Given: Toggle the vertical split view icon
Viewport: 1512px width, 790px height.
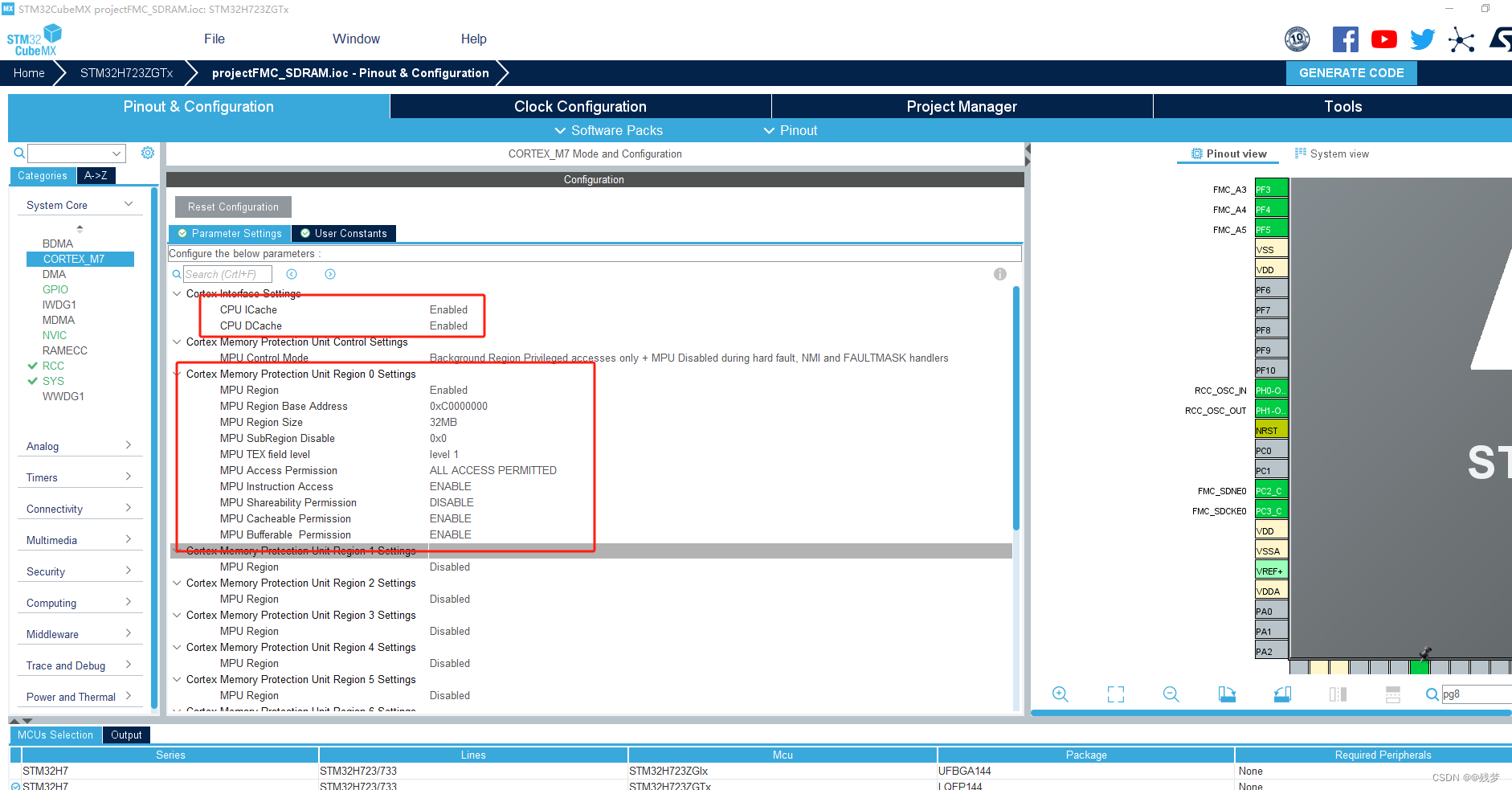Looking at the screenshot, I should tap(1338, 694).
